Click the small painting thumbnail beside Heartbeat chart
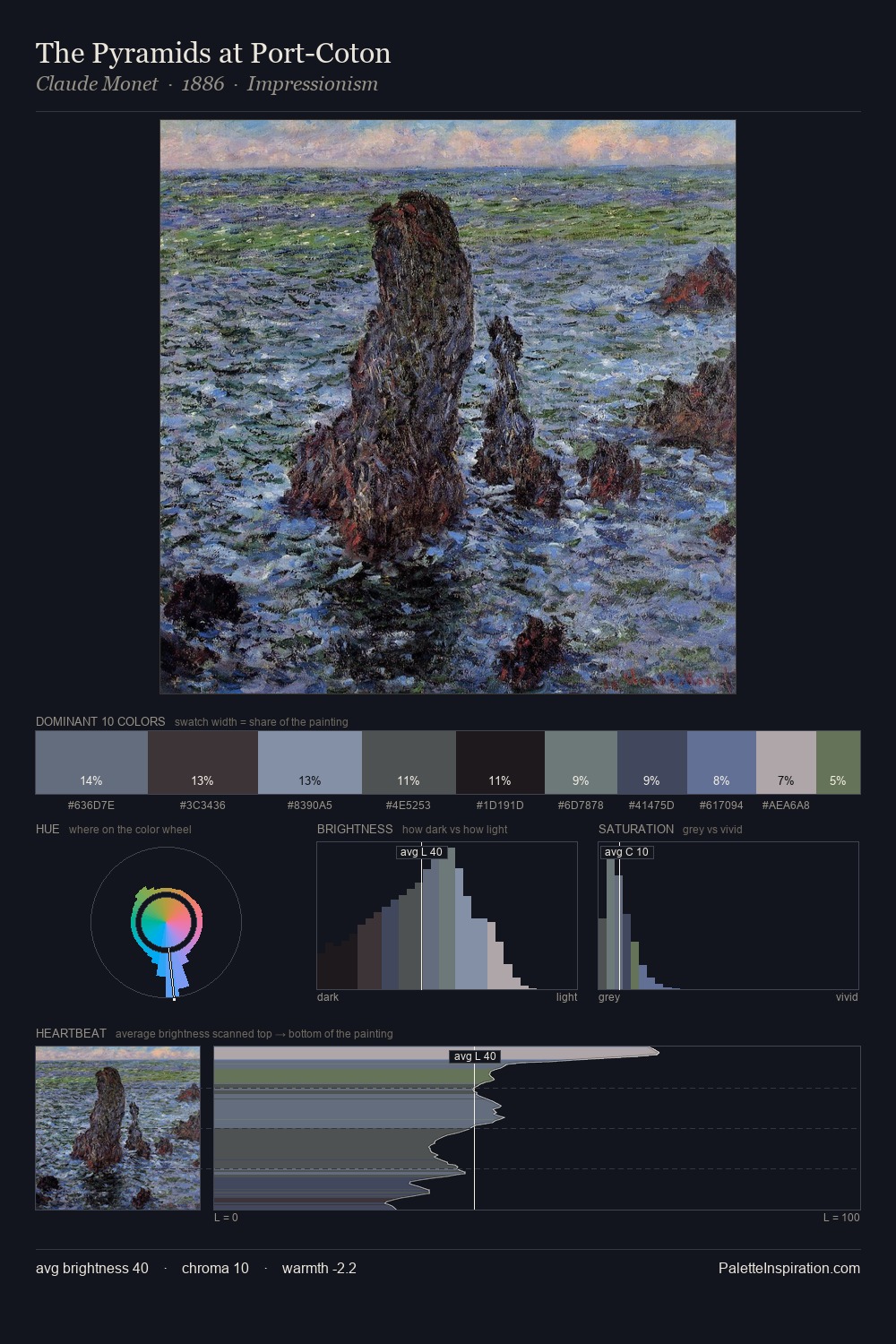Screen dimensions: 896x1344 (117, 1128)
